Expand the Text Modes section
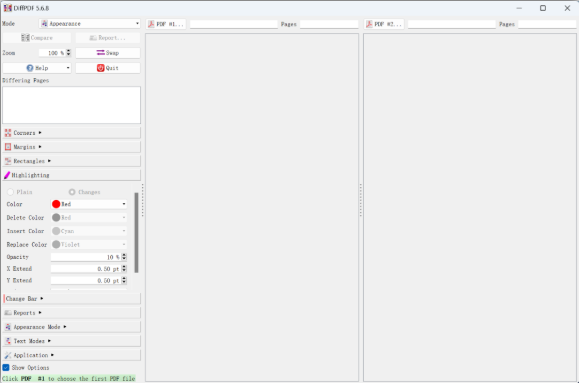The height and width of the screenshot is (383, 579). pyautogui.click(x=72, y=341)
